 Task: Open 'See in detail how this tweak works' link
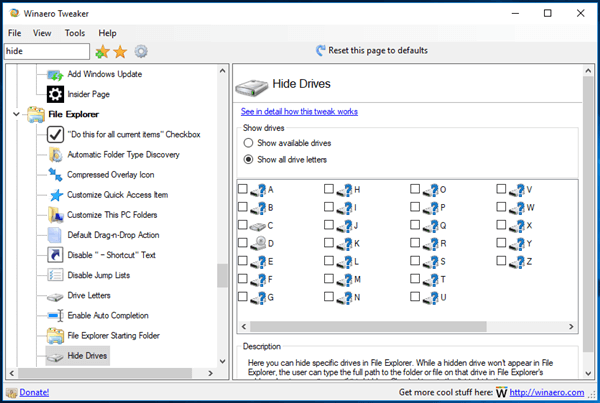pyautogui.click(x=299, y=112)
